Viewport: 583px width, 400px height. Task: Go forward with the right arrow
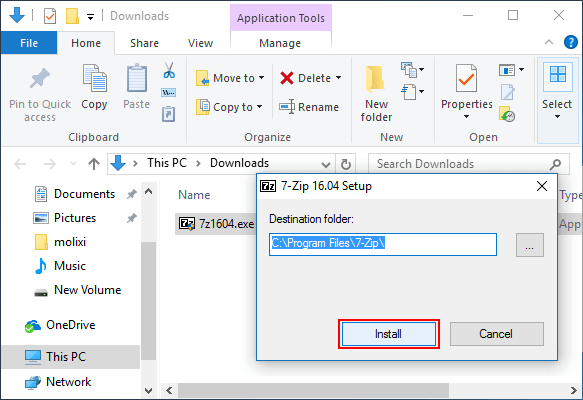coord(49,164)
